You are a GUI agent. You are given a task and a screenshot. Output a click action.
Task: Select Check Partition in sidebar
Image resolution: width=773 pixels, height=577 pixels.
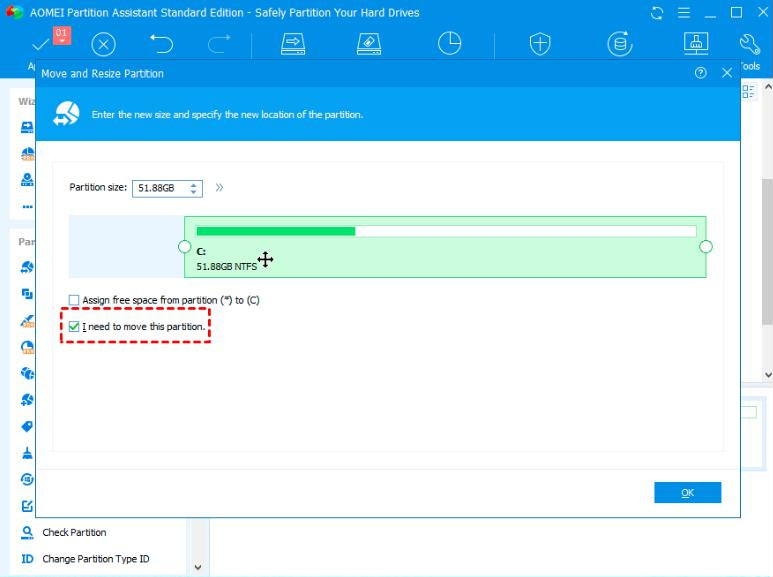(74, 533)
